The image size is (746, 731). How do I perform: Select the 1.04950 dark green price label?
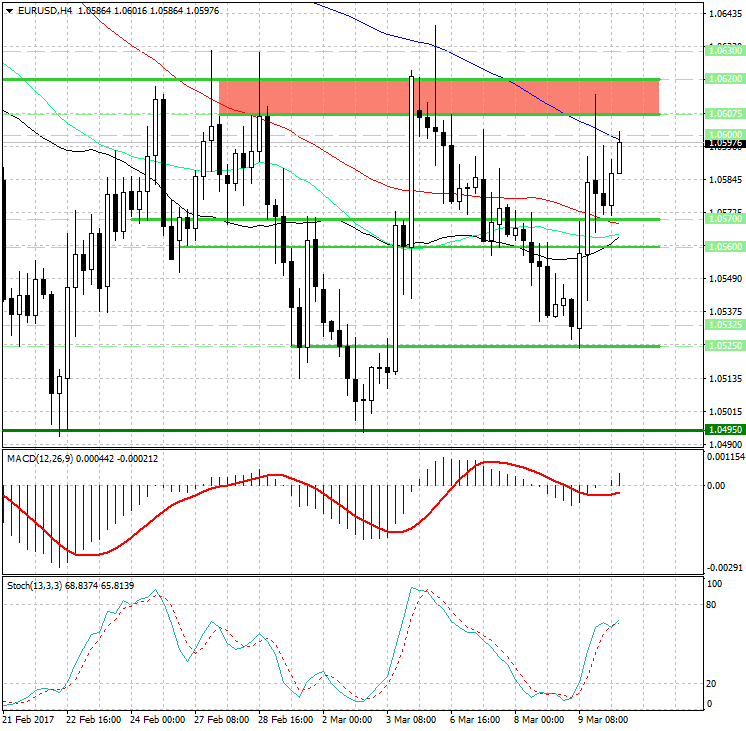tap(725, 430)
